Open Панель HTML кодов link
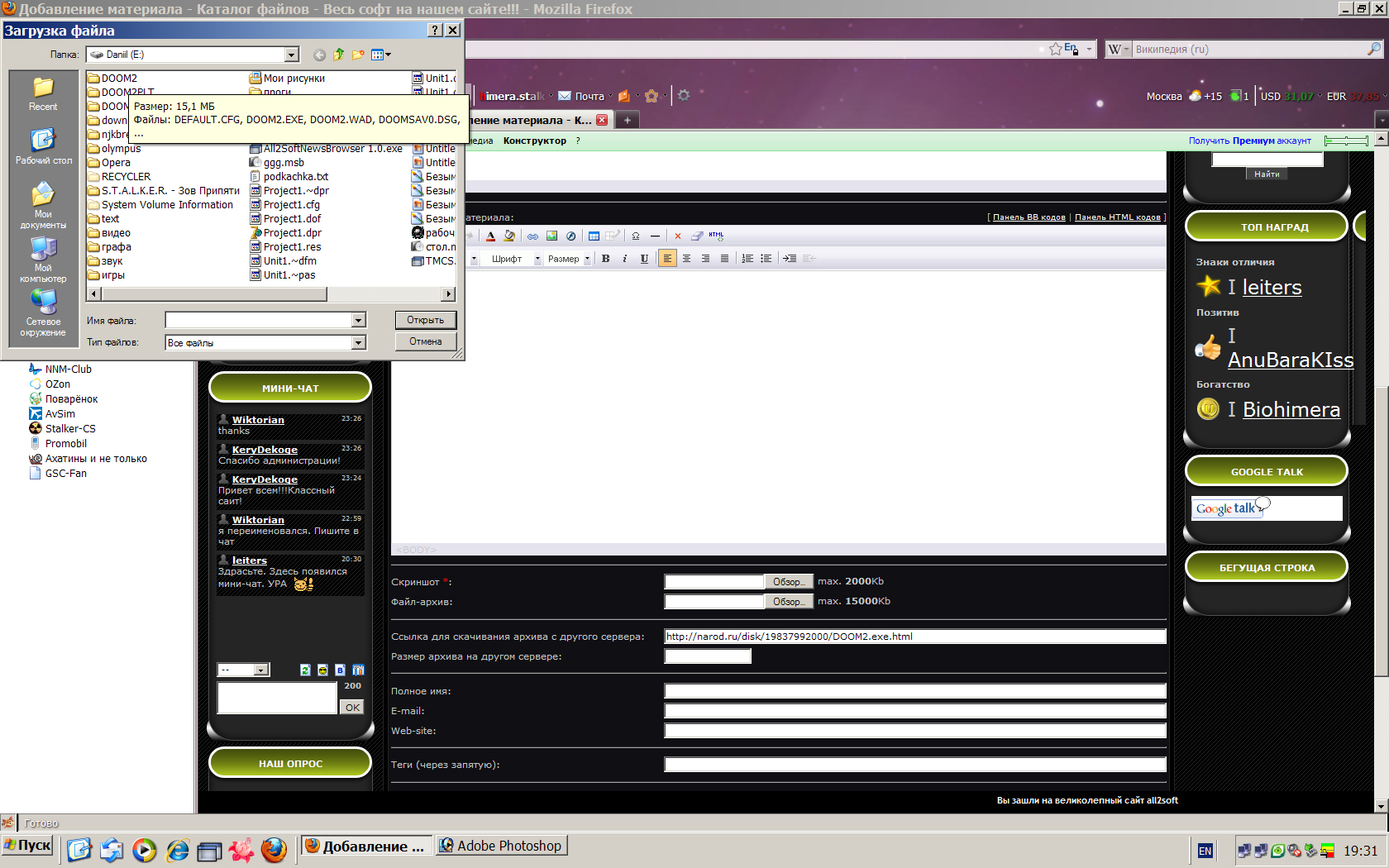 point(1117,217)
